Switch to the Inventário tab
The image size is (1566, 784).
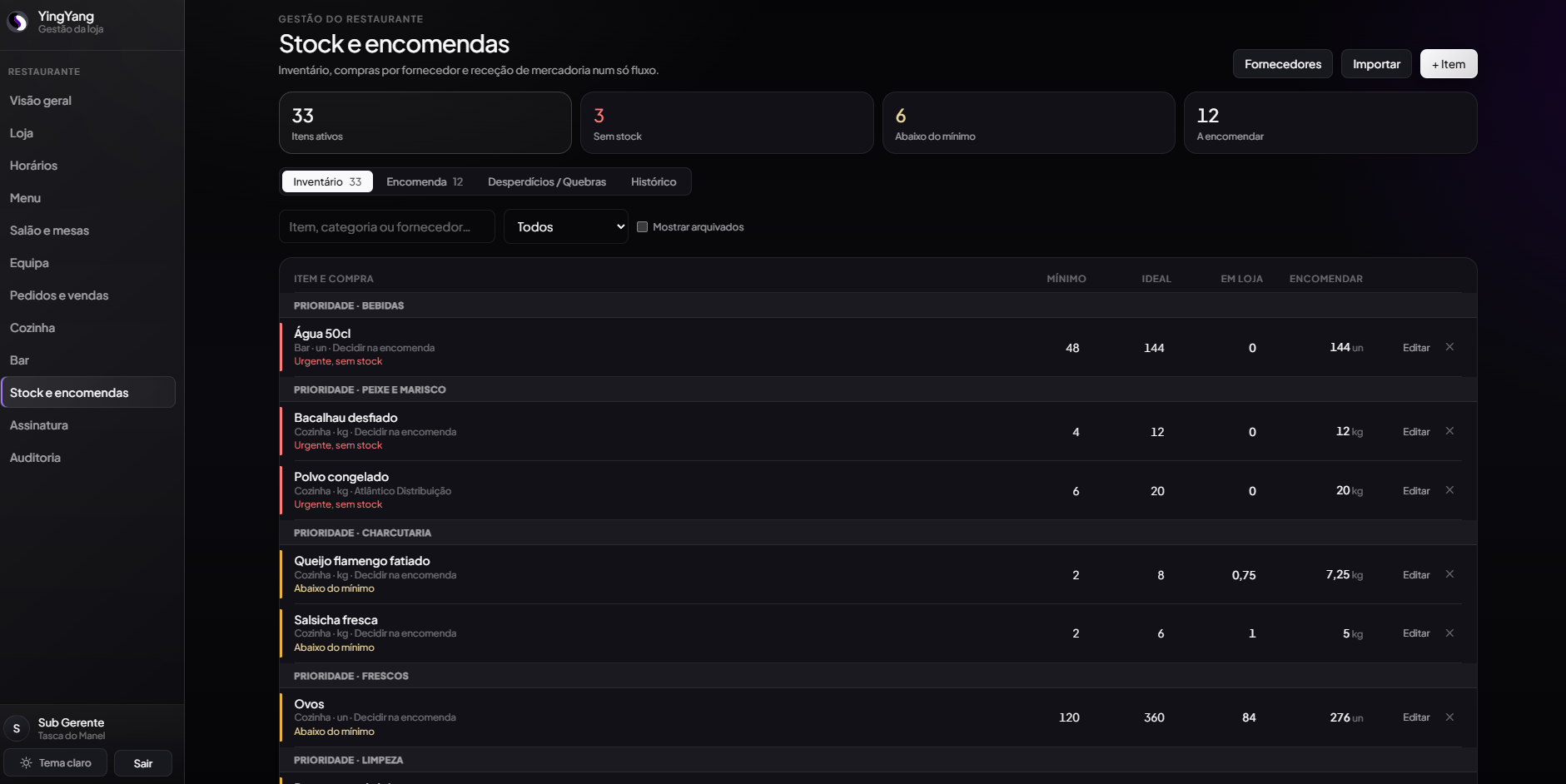pyautogui.click(x=327, y=181)
